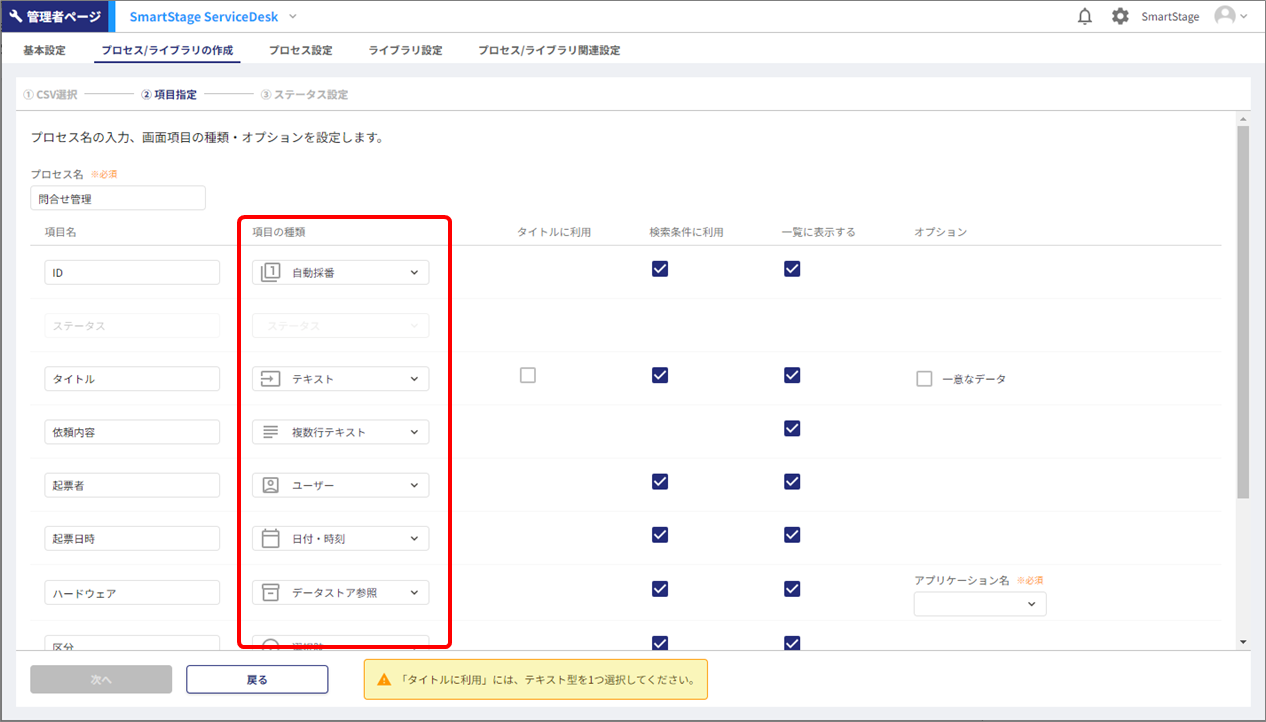Screen dimensions: 1266x722
Task: Expand the アプリケーション名 dropdown
Action: click(x=980, y=604)
